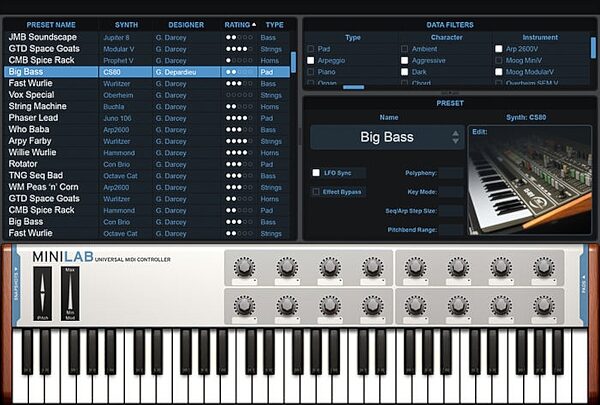Click the Key Mode value field
Image resolution: width=600 pixels, height=405 pixels.
(x=451, y=192)
